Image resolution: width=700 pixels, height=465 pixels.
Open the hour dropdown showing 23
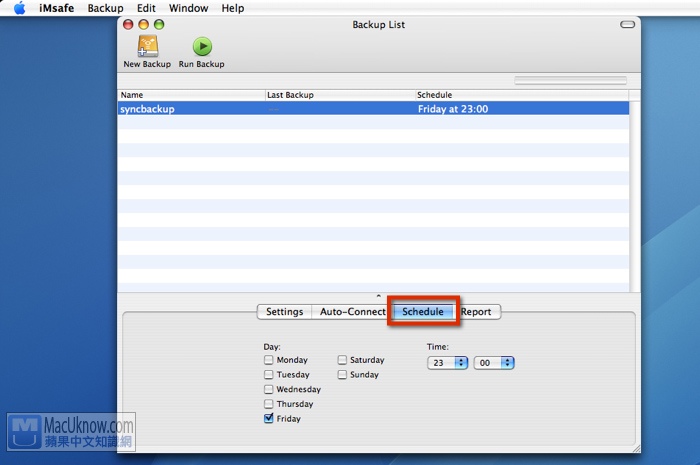coord(447,363)
